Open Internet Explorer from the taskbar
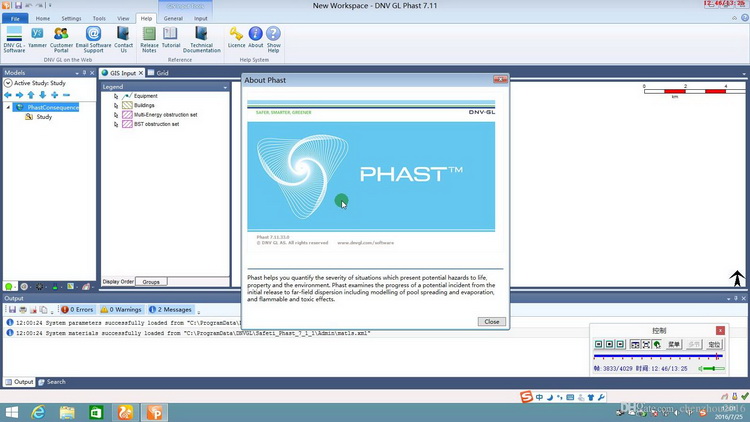 38,412
